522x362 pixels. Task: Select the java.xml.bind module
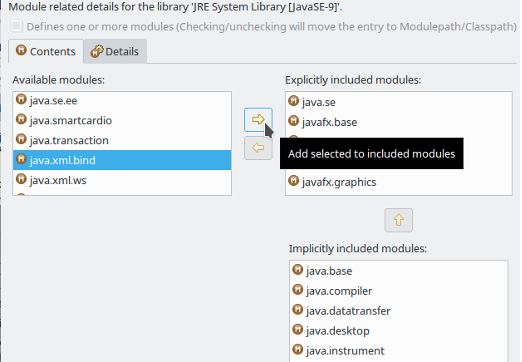point(122,160)
